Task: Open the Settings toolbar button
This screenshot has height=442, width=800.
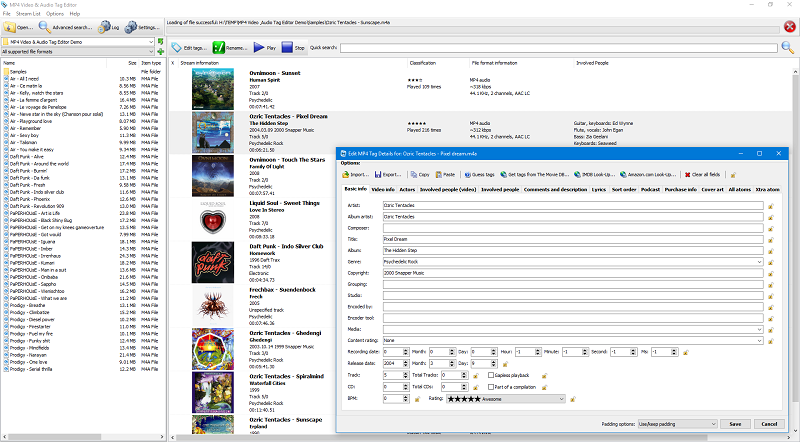Action: (142, 27)
